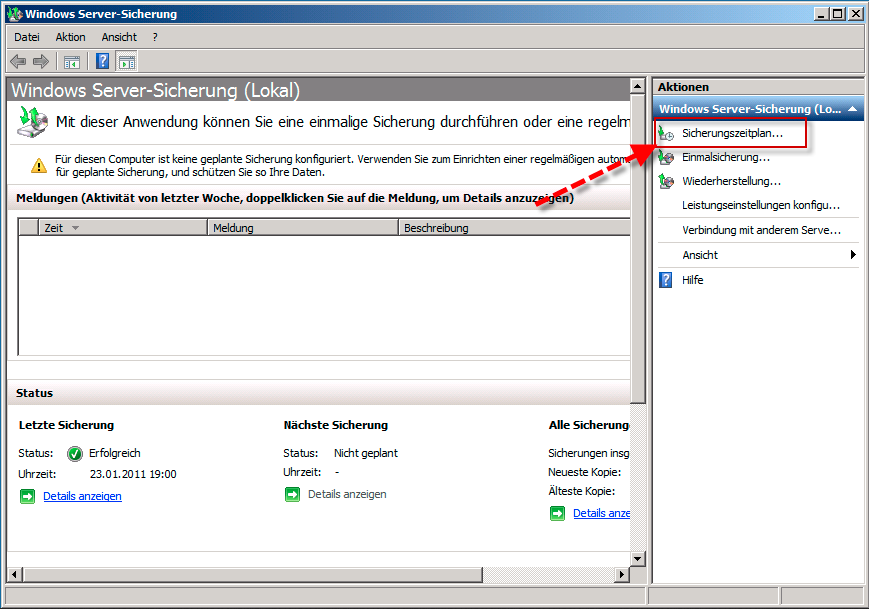Click the Hilfe icon in the Aktionen pane
The image size is (869, 609).
pyautogui.click(x=666, y=280)
